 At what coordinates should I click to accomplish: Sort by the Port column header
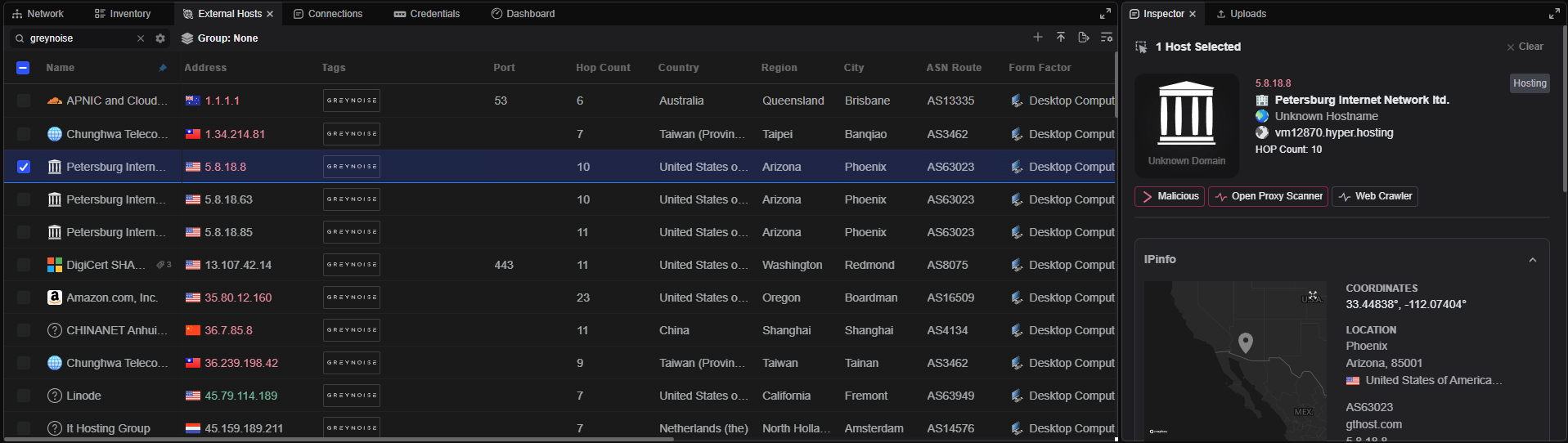coord(504,68)
